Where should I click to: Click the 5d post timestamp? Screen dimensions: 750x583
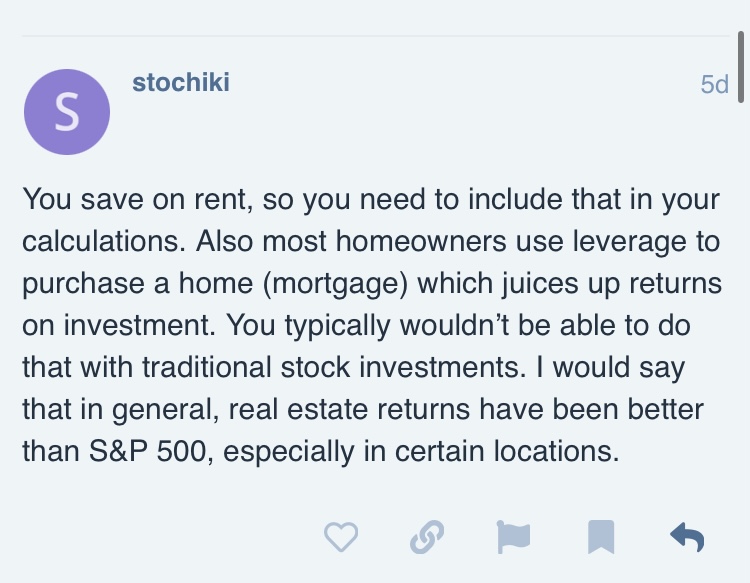pyautogui.click(x=714, y=85)
